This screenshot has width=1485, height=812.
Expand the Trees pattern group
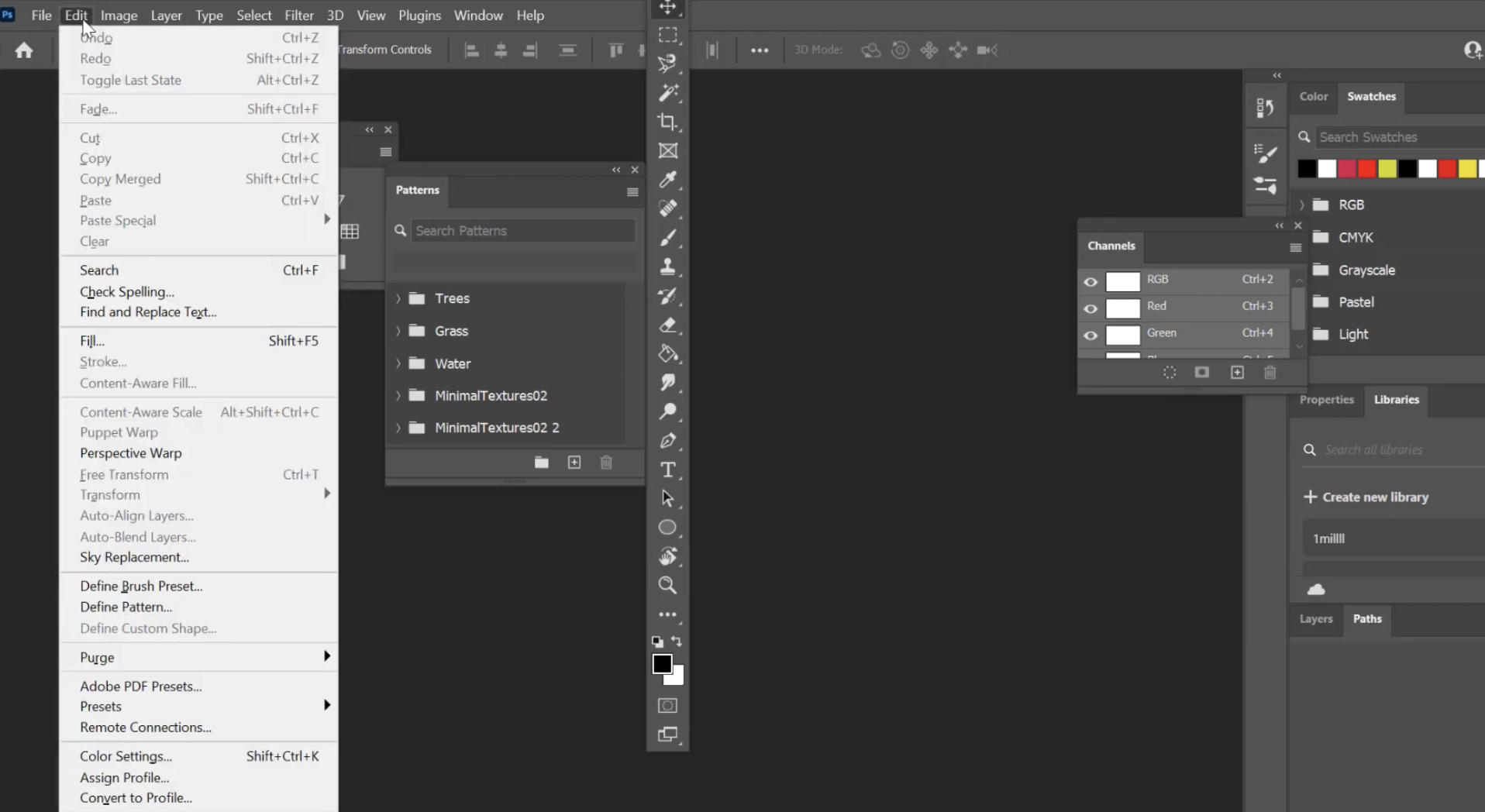tap(398, 298)
